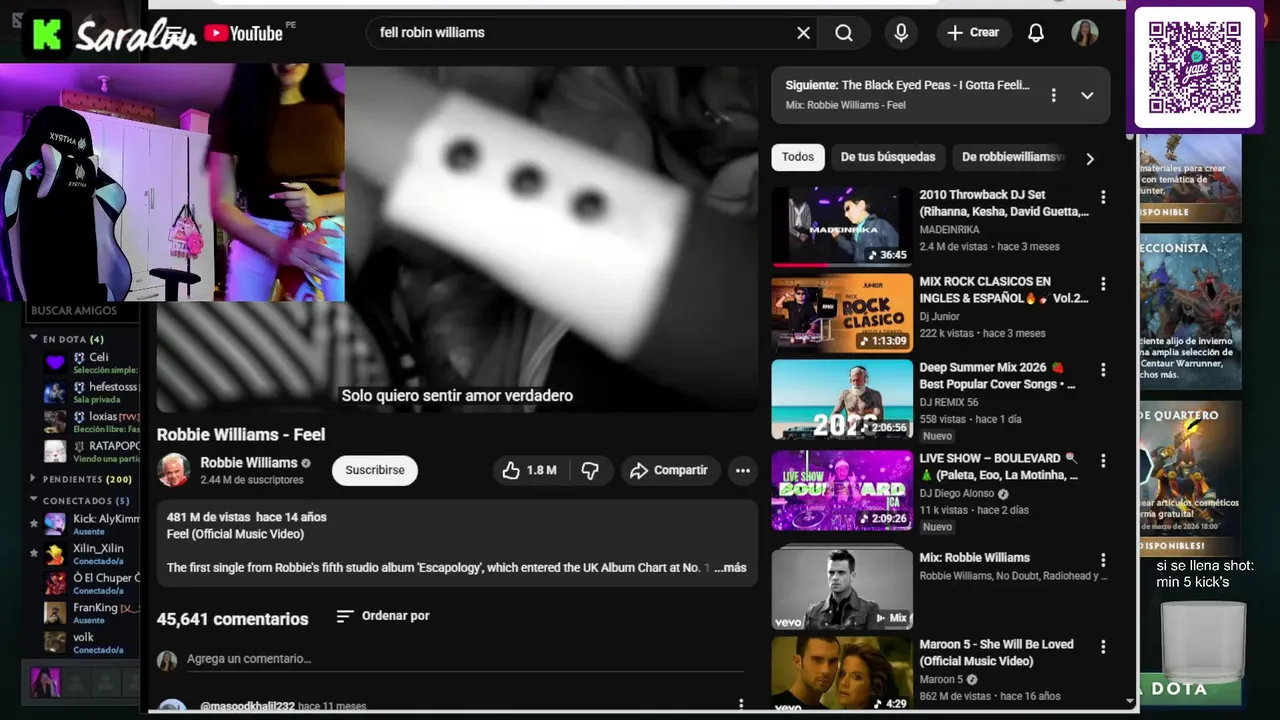This screenshot has width=1280, height=720.
Task: Click the BUSCAR AMIGOS search field
Action: click(x=85, y=311)
